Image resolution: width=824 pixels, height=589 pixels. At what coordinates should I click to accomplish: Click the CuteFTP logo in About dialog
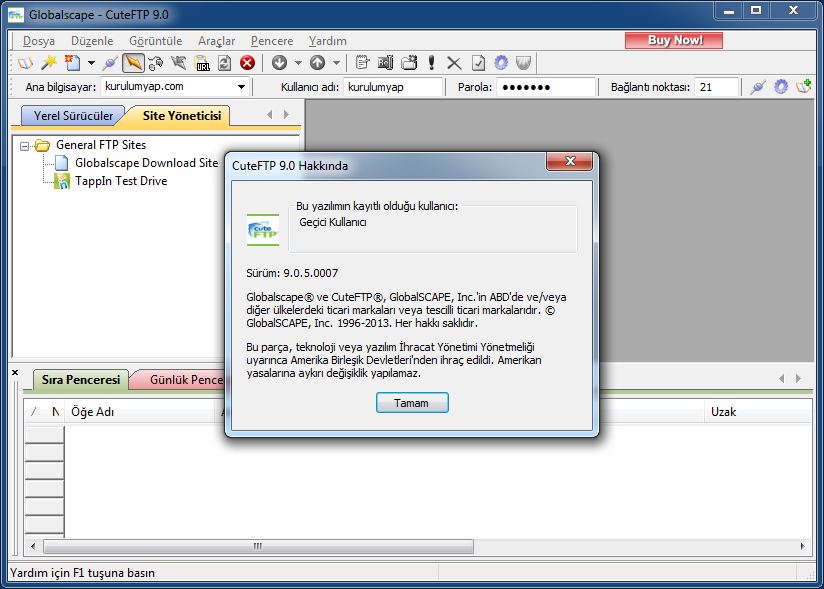[263, 230]
